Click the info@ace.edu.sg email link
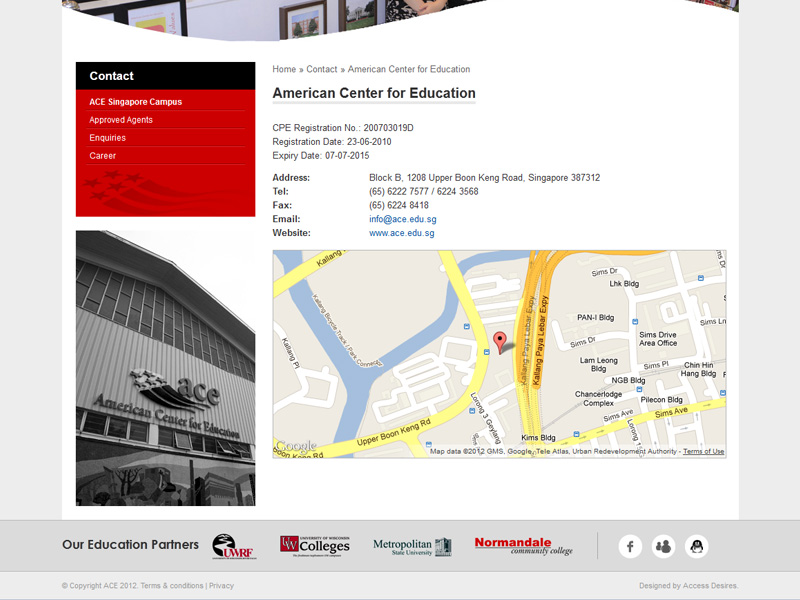800x600 pixels. 403,219
